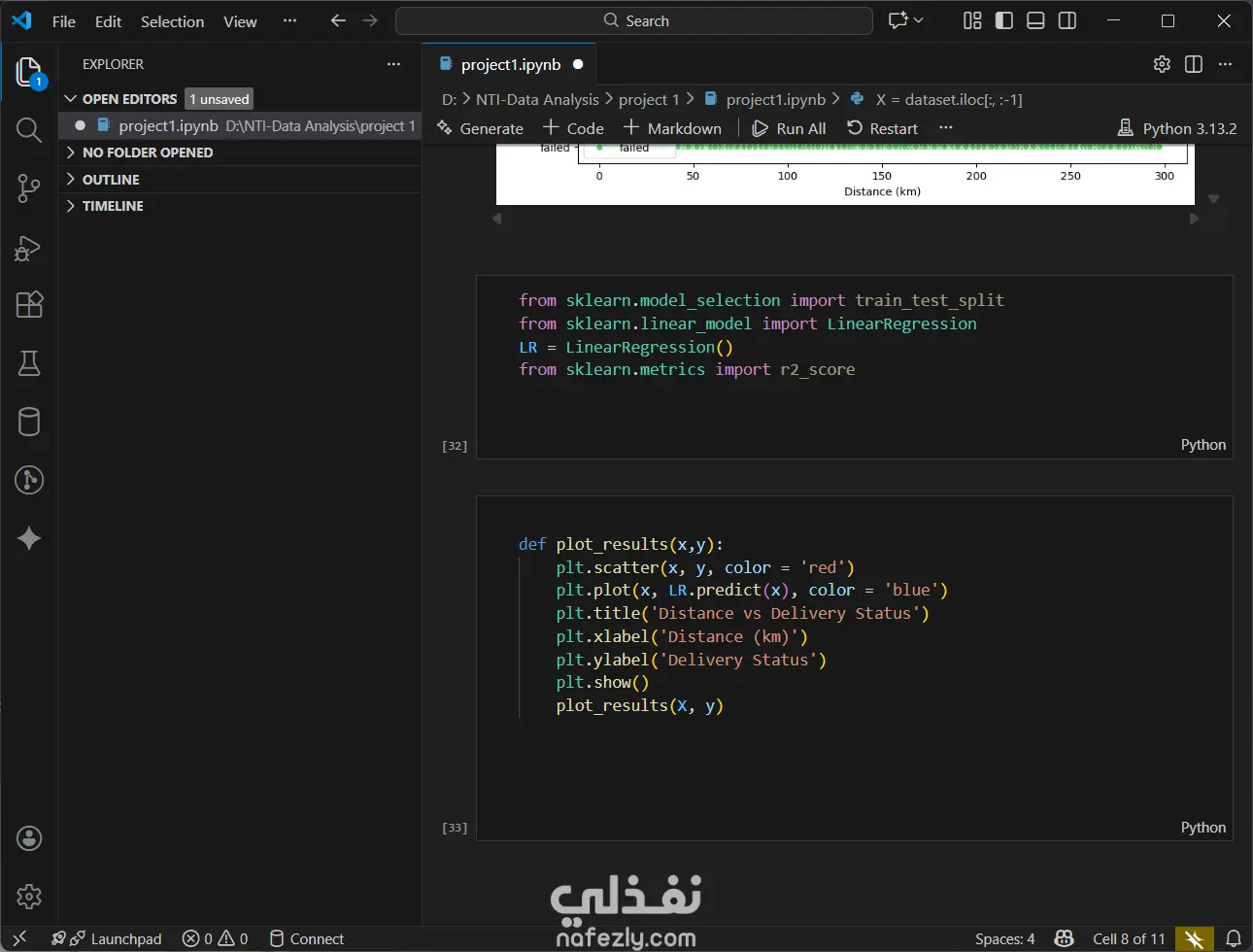
Task: Open the Testing flask icon view
Action: tap(29, 363)
